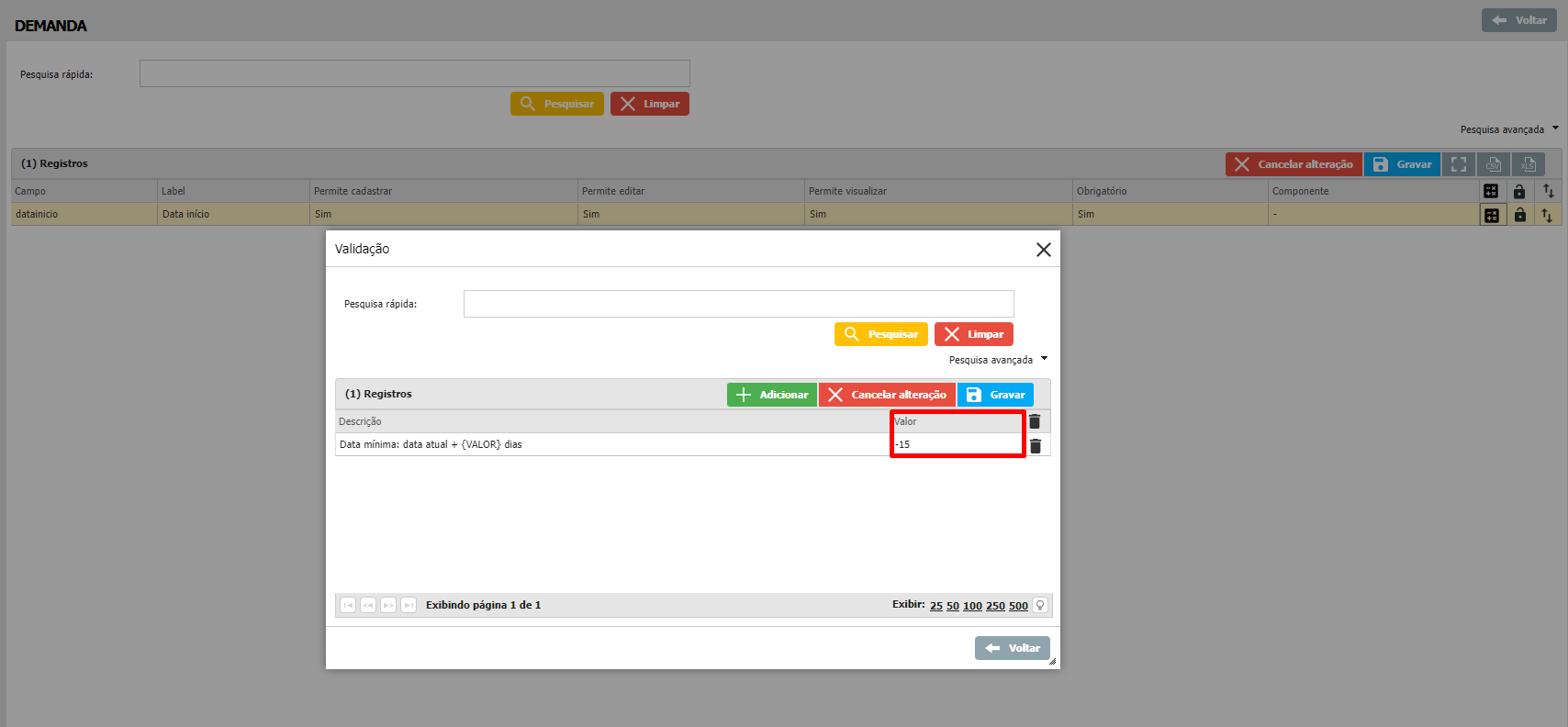The width and height of the screenshot is (1568, 727).
Task: Go to the next page in Validação pager
Action: [388, 605]
